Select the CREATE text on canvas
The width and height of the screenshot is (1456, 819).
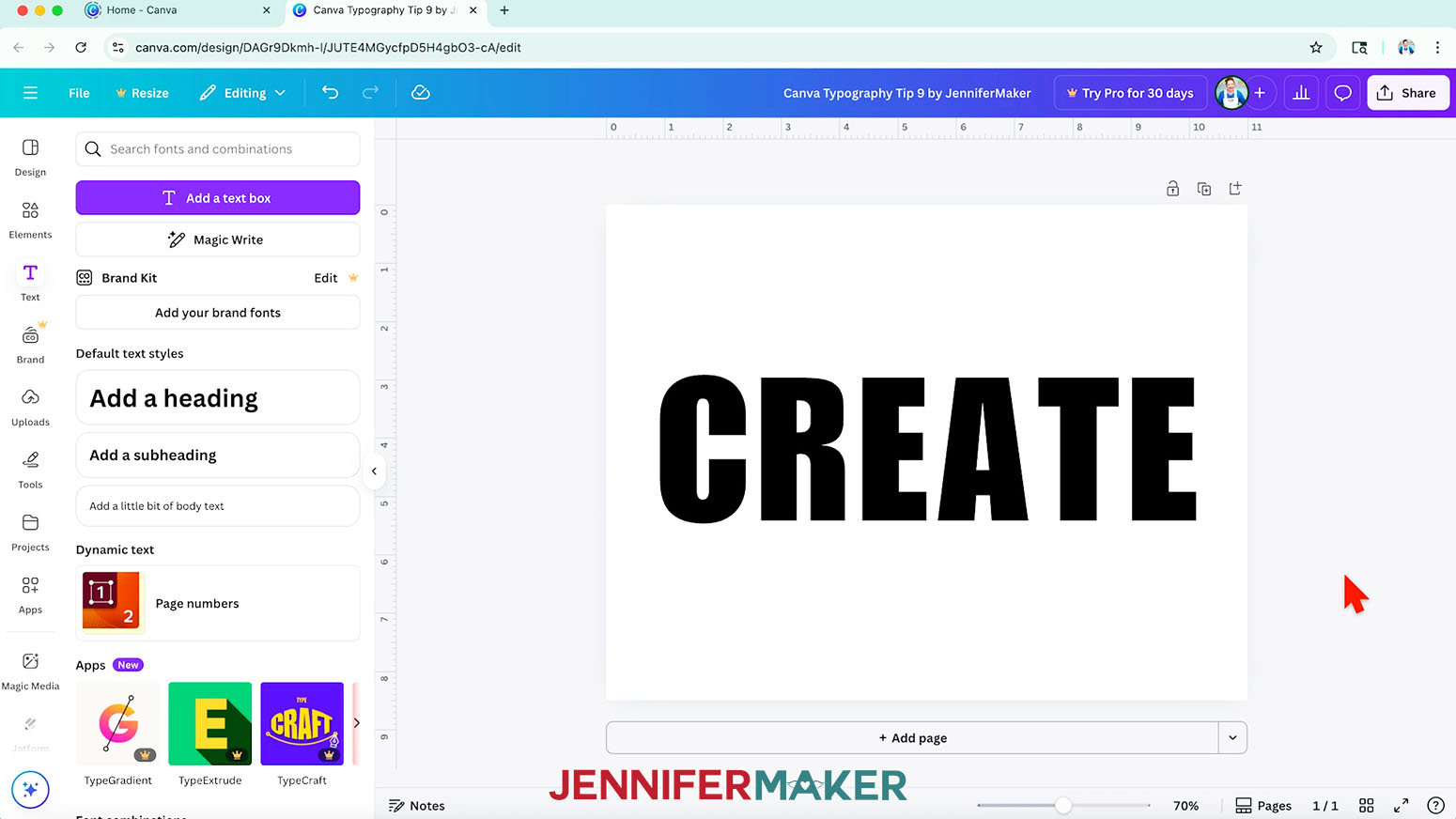click(x=928, y=449)
